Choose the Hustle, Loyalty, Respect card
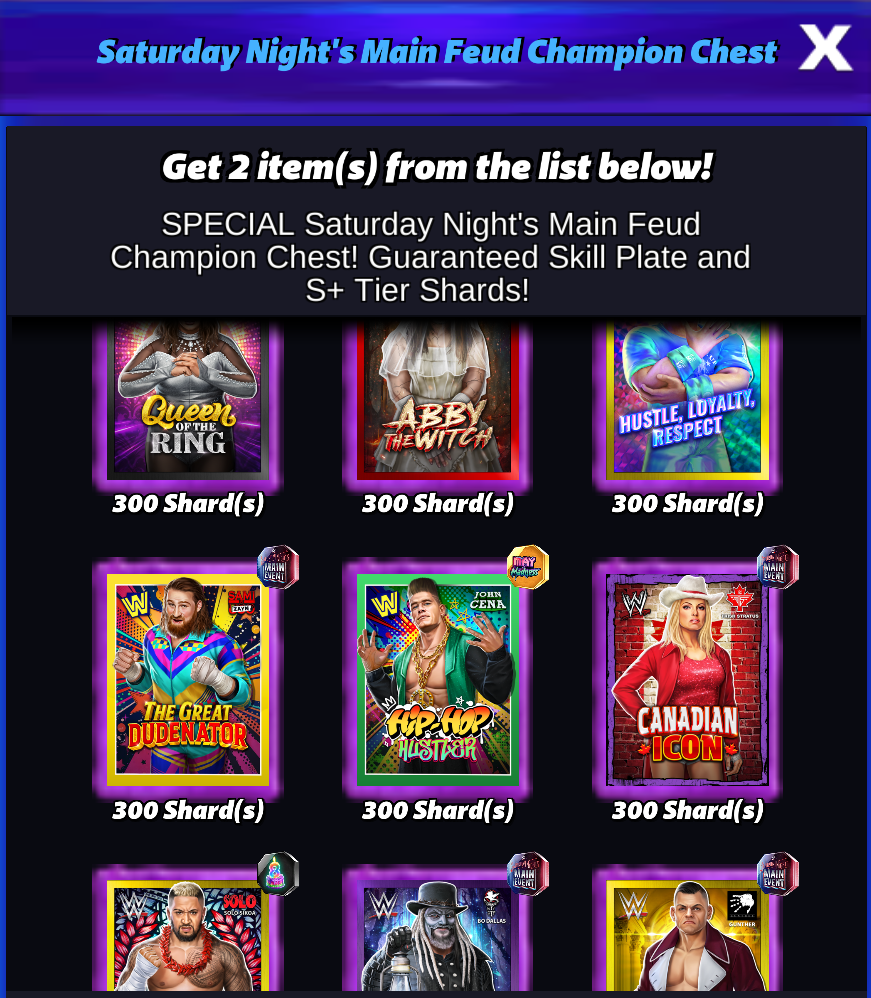 [688, 399]
